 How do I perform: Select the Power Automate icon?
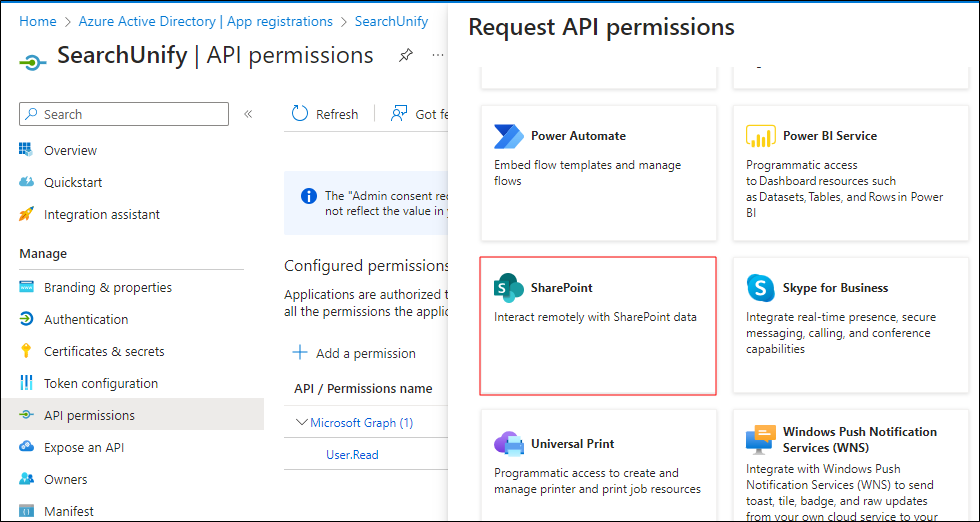click(x=509, y=136)
